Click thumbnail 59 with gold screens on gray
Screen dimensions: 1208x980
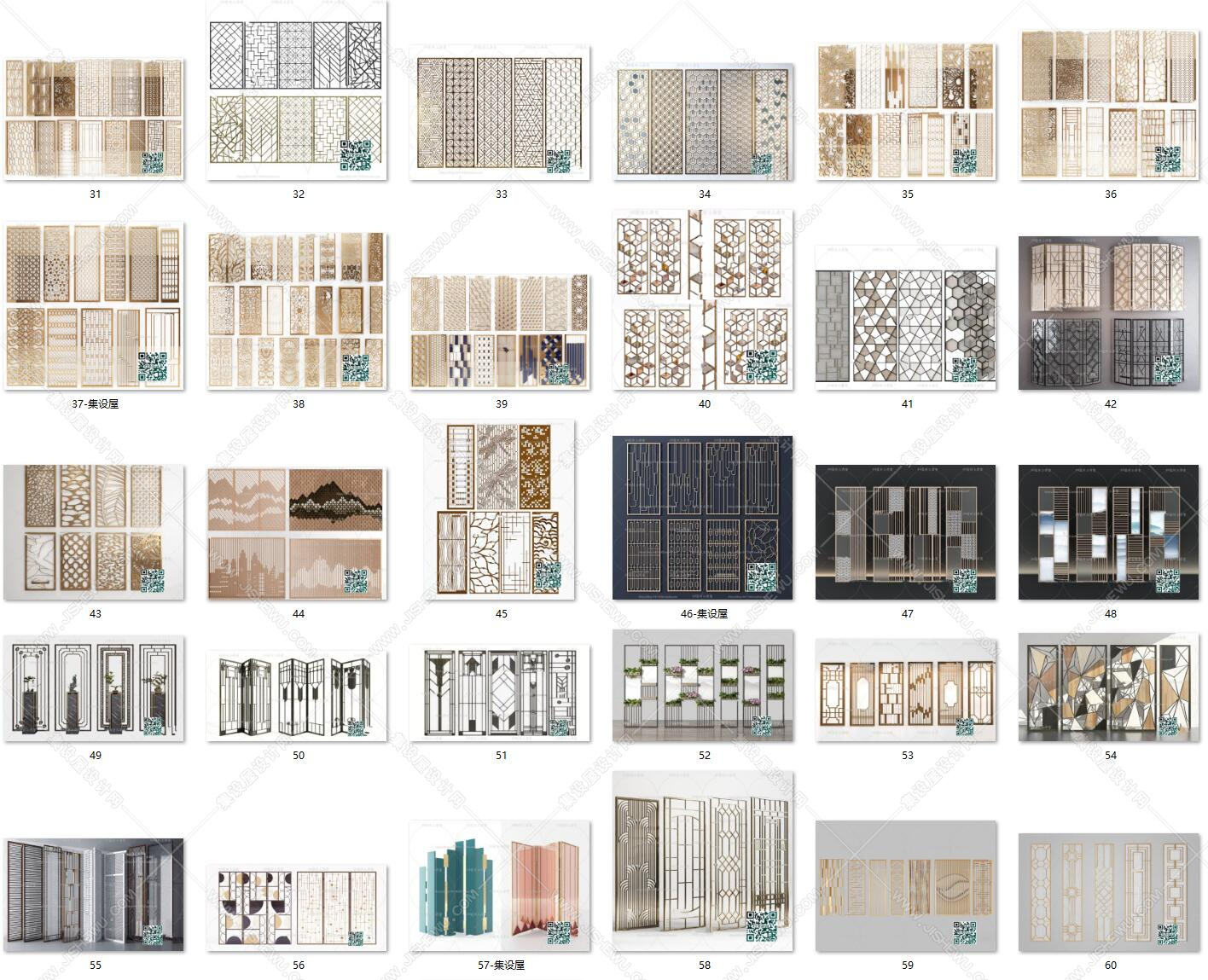[907, 886]
